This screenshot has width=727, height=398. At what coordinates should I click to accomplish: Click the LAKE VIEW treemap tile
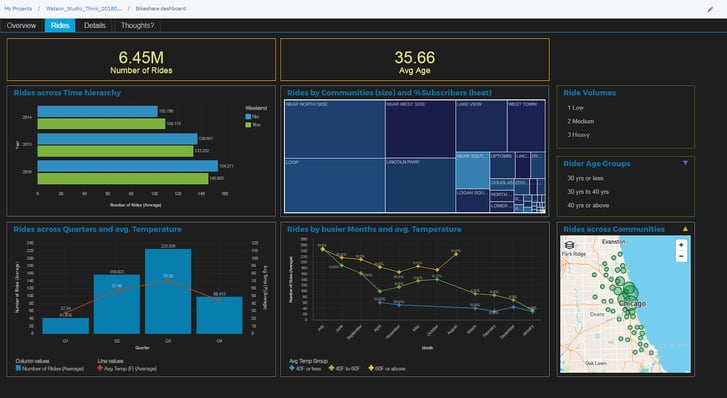(481, 126)
